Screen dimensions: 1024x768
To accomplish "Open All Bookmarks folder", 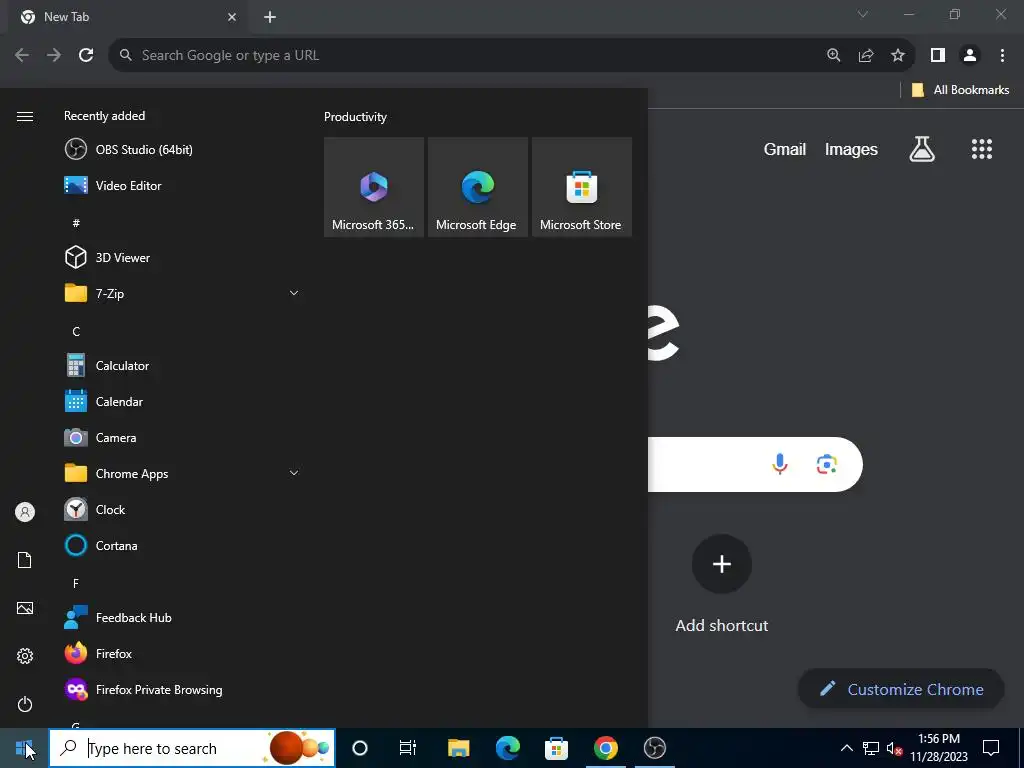I will tap(960, 90).
